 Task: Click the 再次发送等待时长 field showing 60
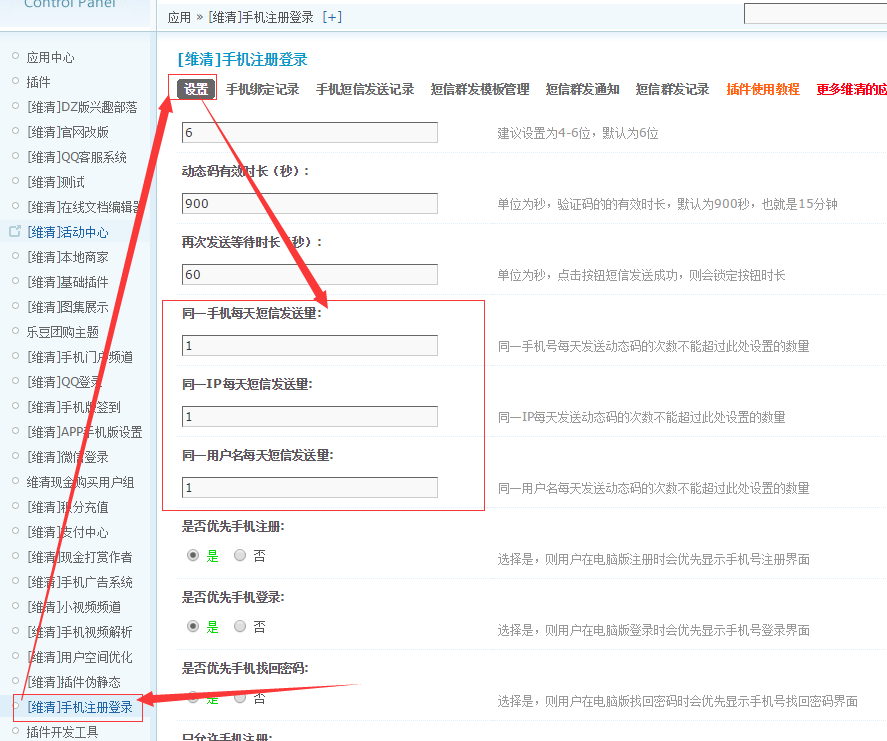(310, 275)
